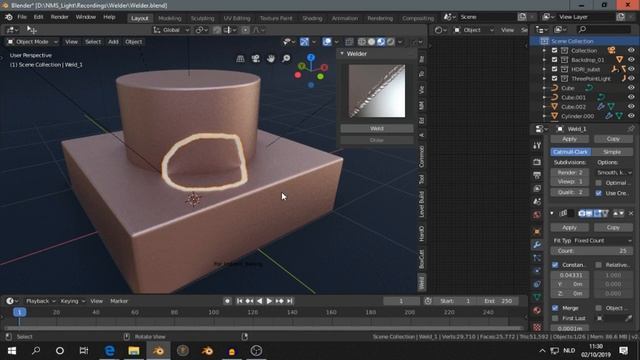Select the hand pan view icon
The height and width of the screenshot is (360, 640).
(271, 59)
